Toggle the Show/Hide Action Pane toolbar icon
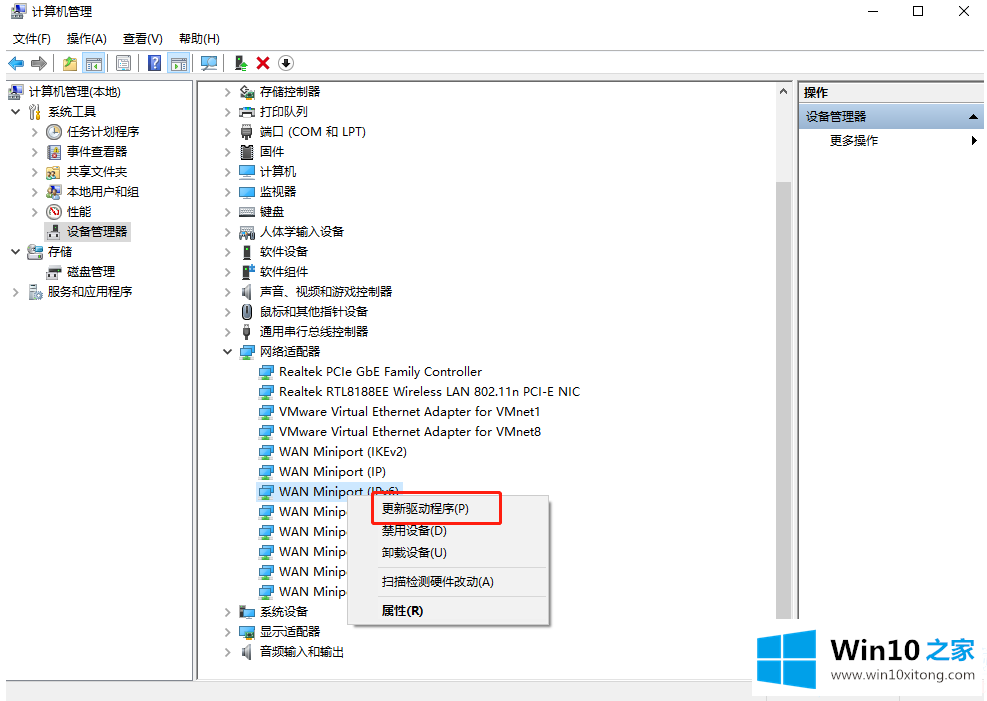This screenshot has width=987, height=701. coord(179,63)
